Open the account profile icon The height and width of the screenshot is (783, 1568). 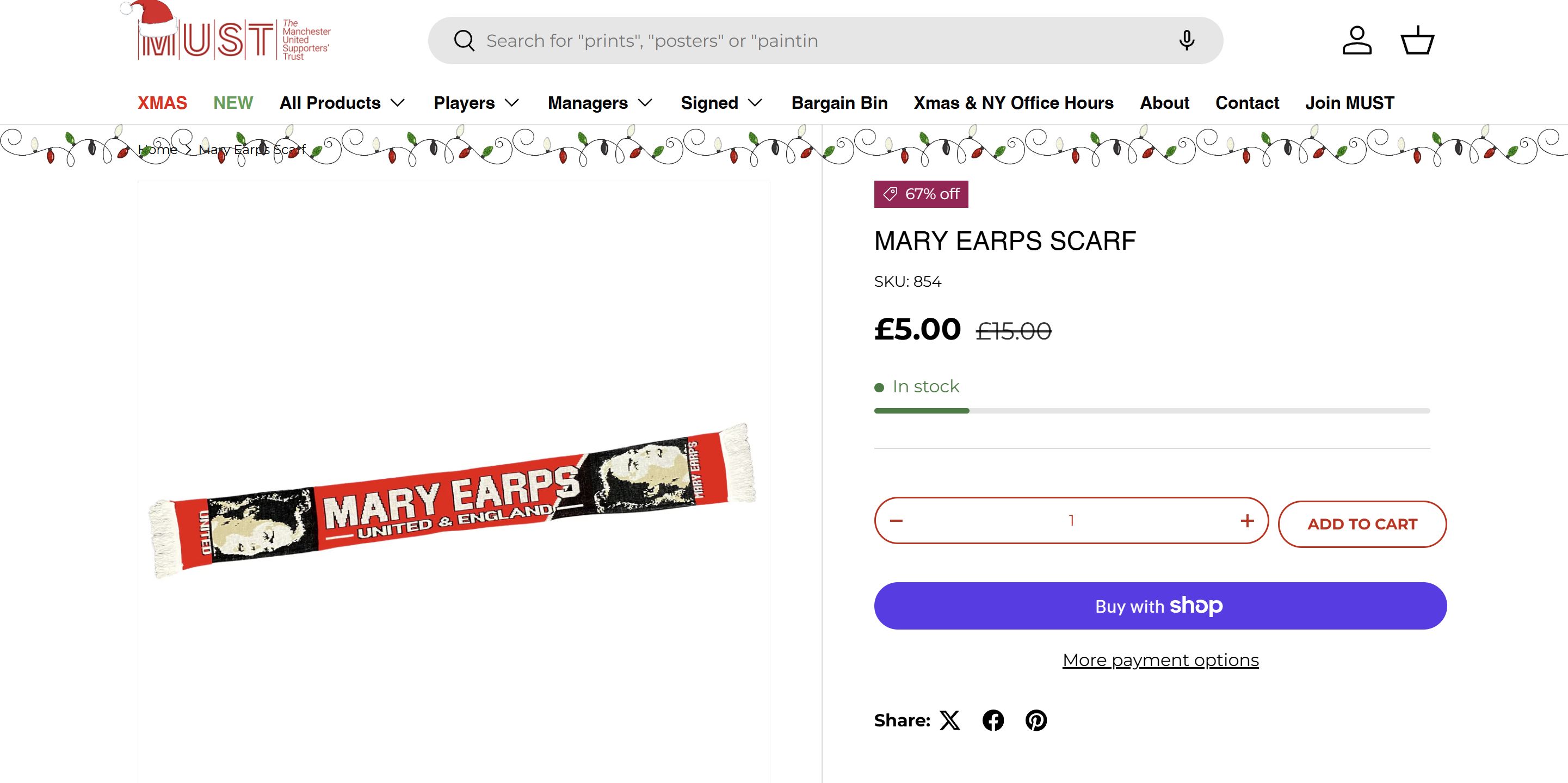pos(1357,41)
